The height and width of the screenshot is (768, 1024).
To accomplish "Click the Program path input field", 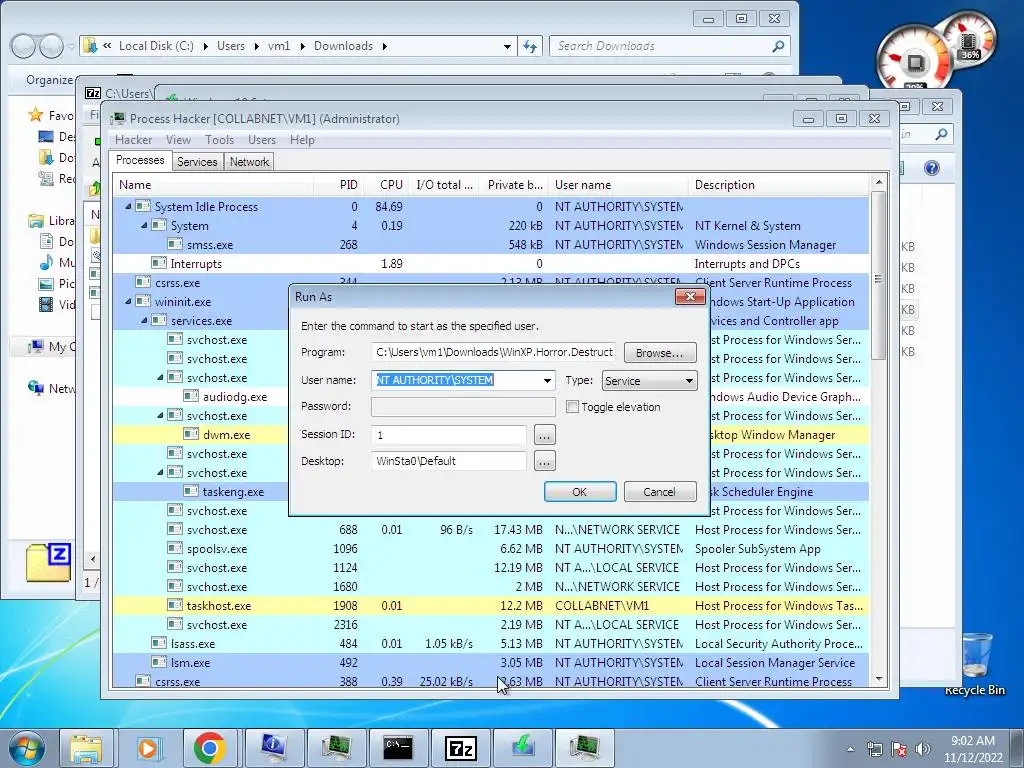I will click(x=493, y=352).
